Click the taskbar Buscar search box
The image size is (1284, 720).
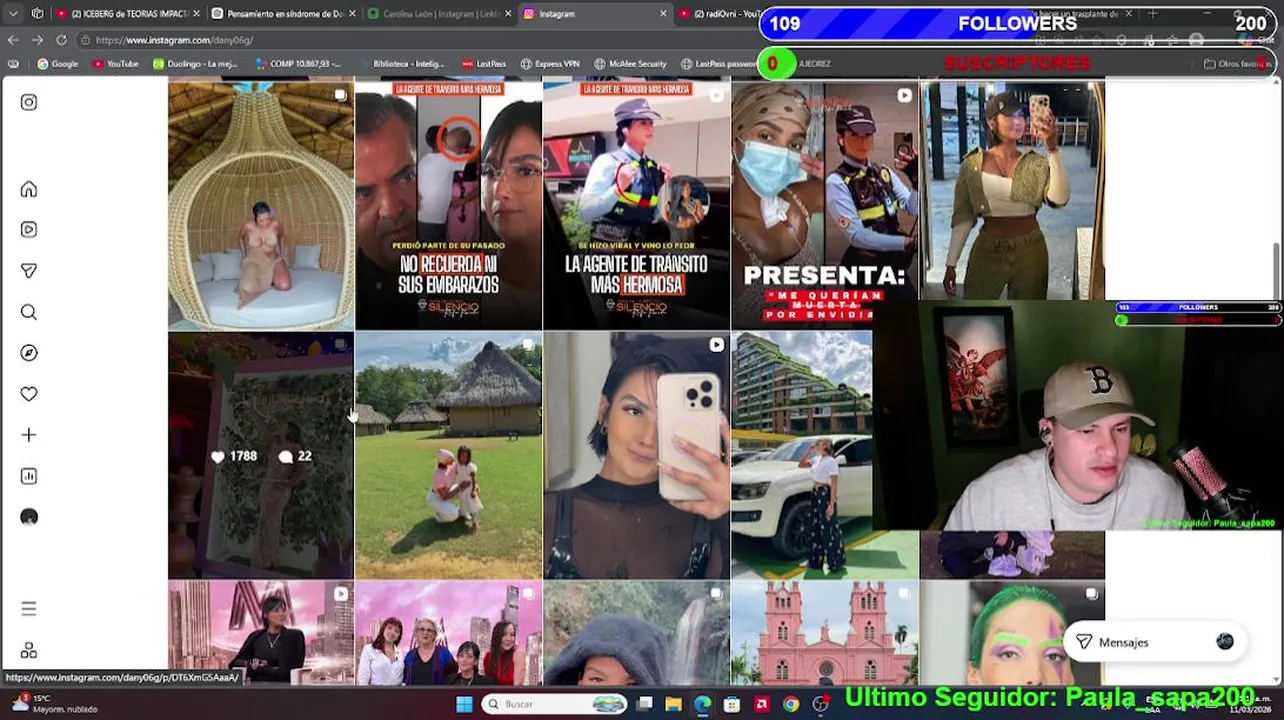555,704
